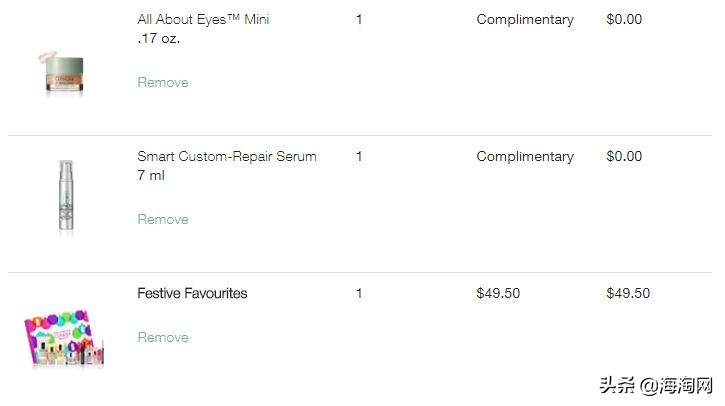
Task: Click $0.00 total for Smart Custom-Repair Serum
Action: pyautogui.click(x=624, y=156)
